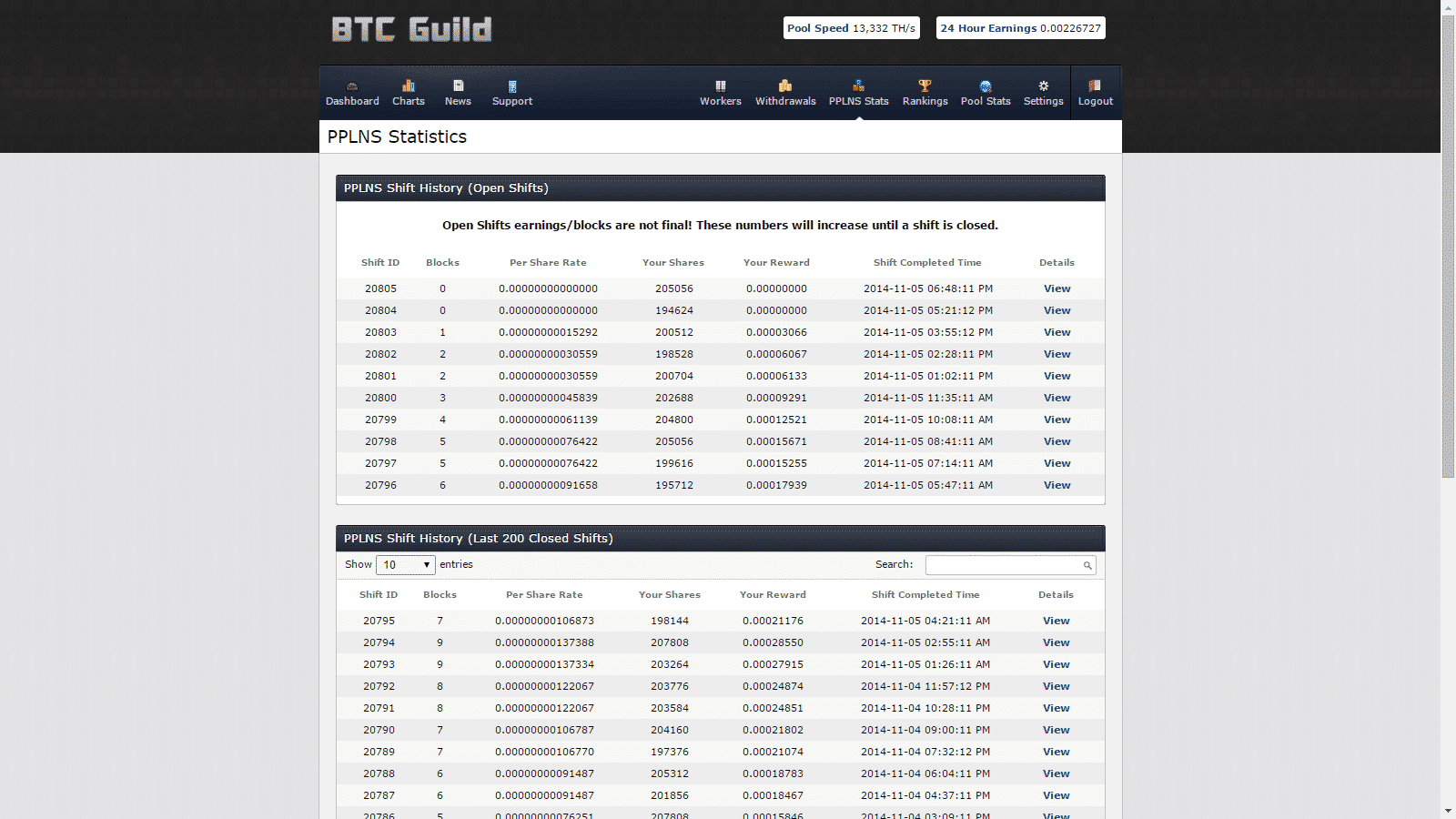View details for shift 20803

coord(1057,332)
